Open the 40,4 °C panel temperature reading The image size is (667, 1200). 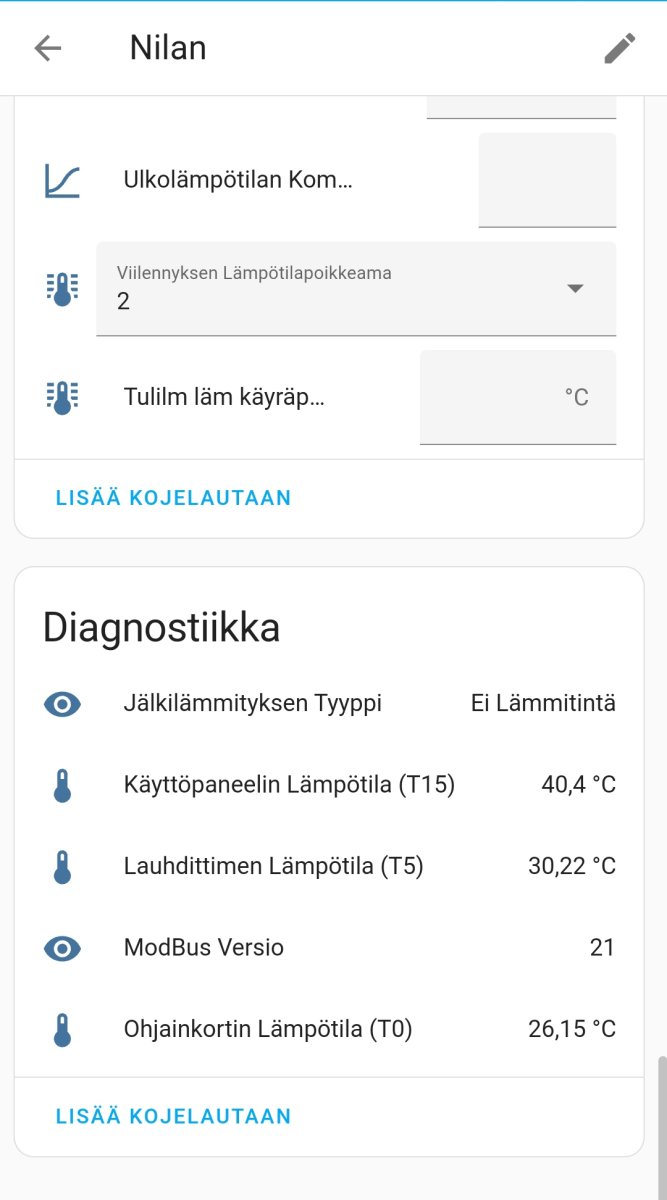click(578, 786)
